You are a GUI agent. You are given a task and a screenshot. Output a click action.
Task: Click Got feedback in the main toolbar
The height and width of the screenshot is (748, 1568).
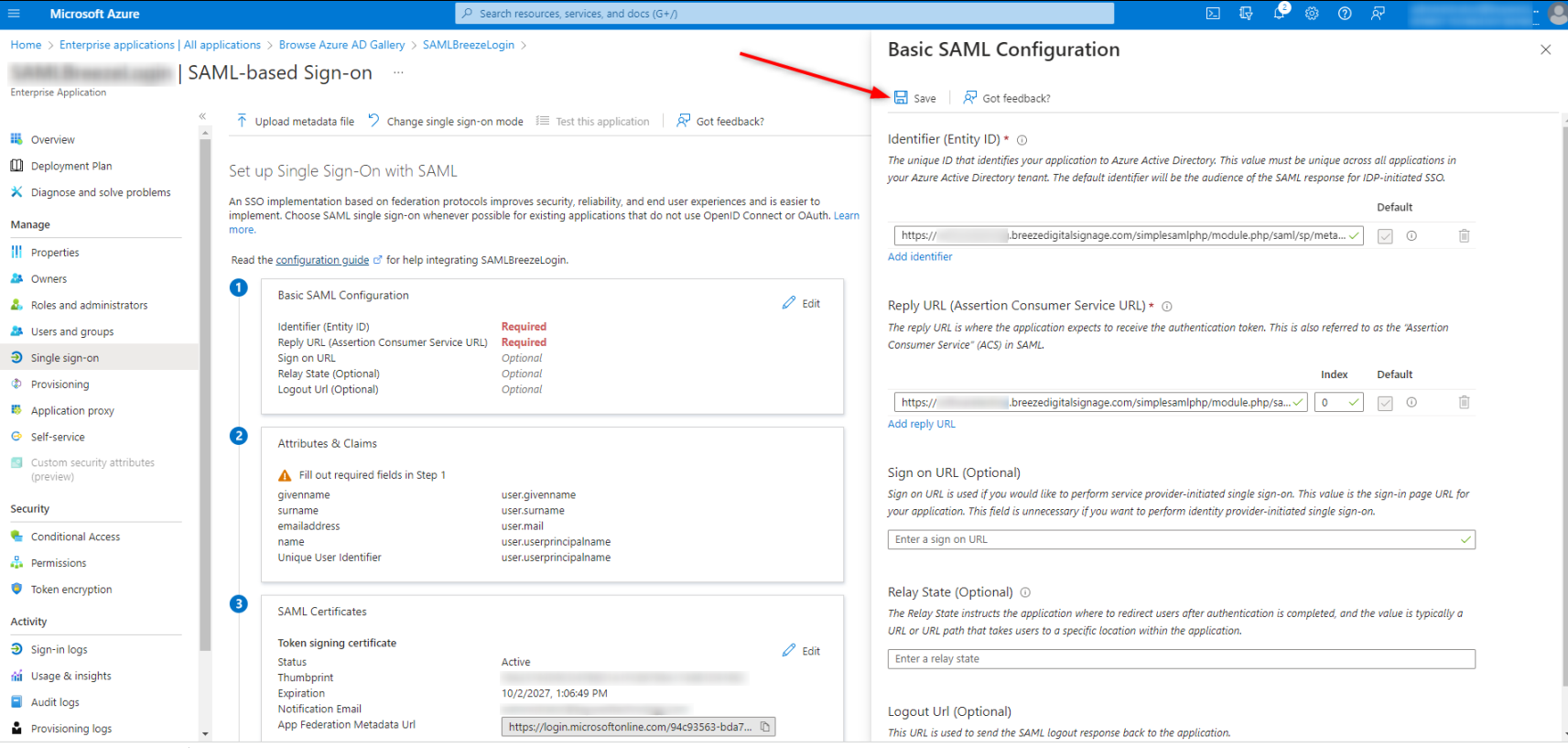(x=720, y=121)
